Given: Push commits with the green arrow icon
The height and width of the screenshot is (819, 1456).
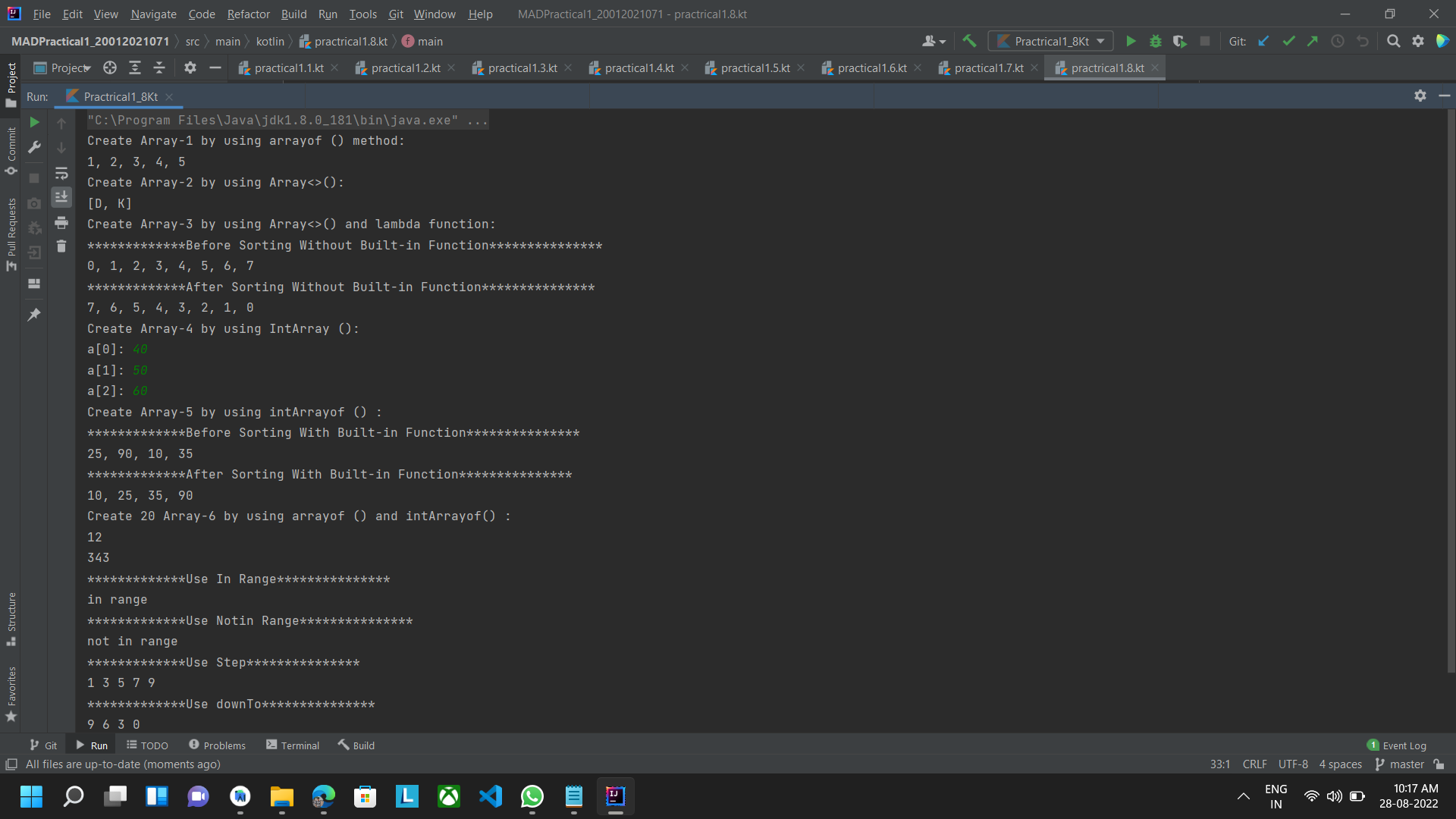Looking at the screenshot, I should pyautogui.click(x=1313, y=41).
